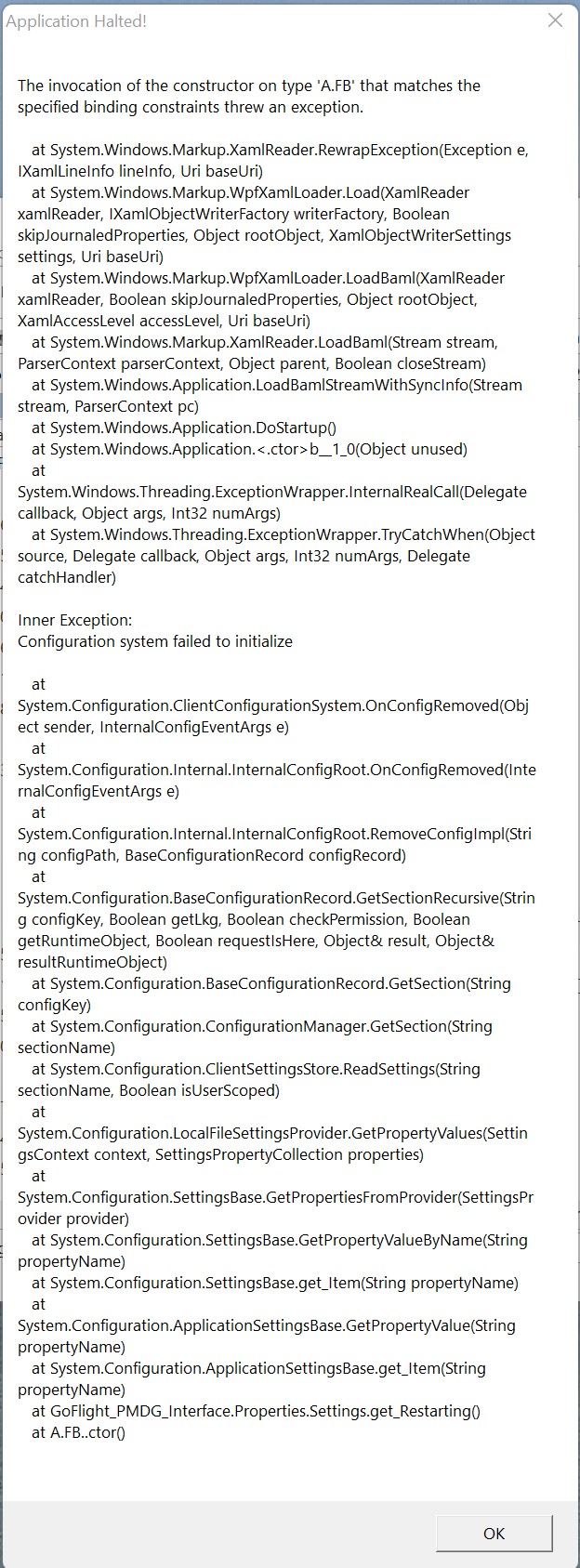
Task: Select "Configuration system failed to initialize" message
Action: tap(155, 641)
